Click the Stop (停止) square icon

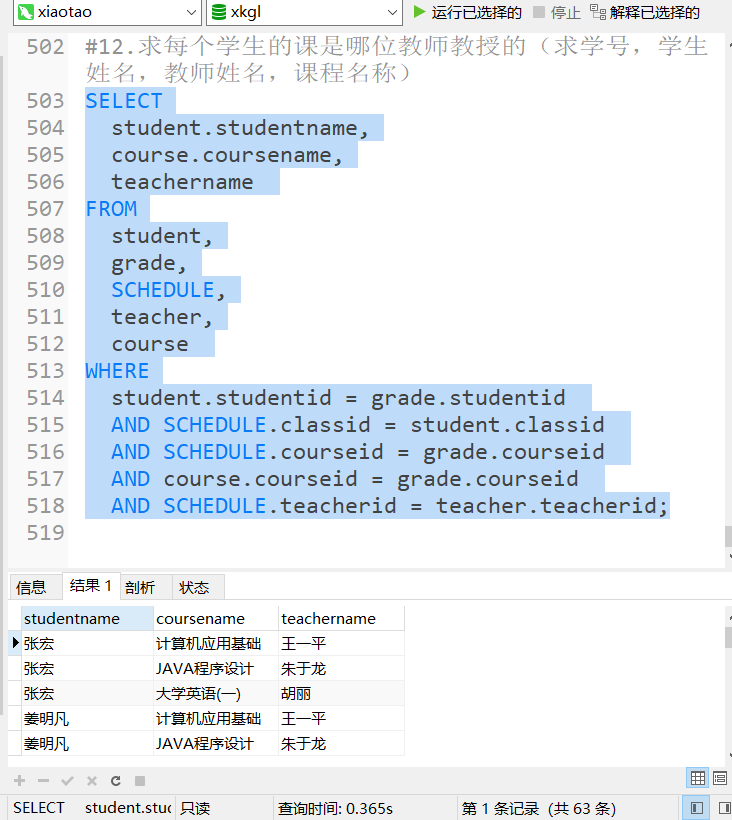(x=539, y=12)
